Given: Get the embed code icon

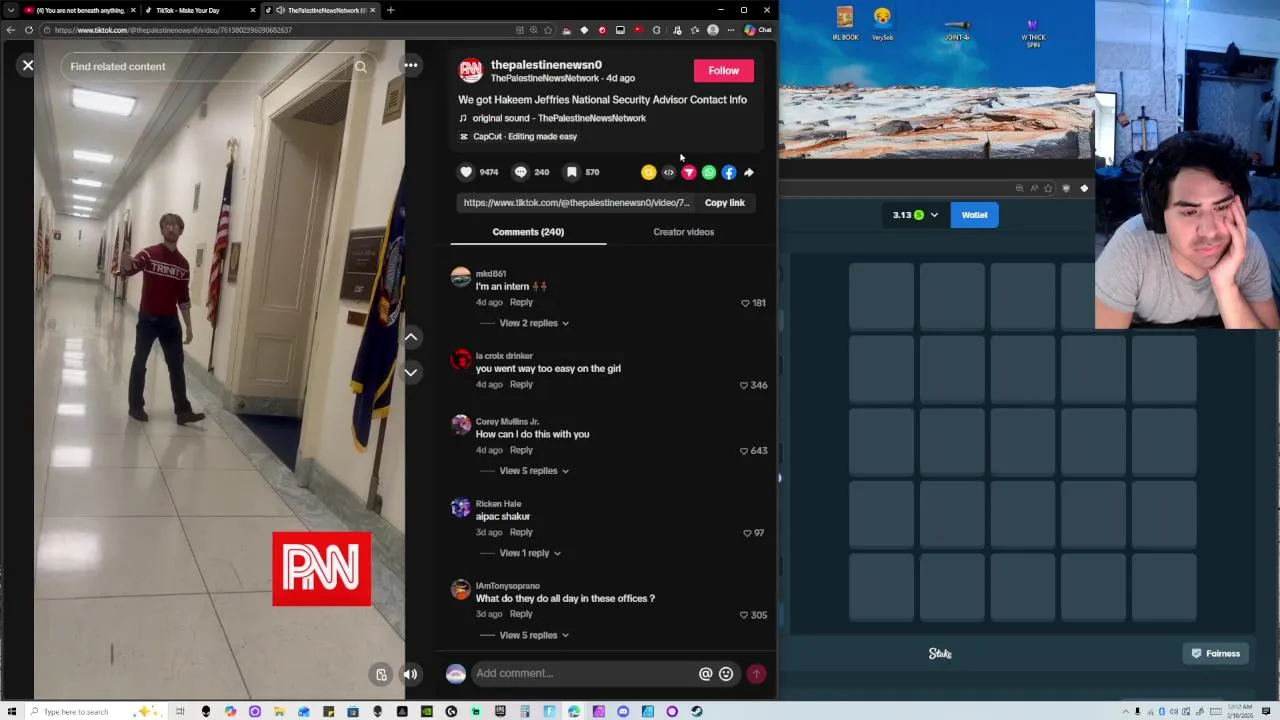Looking at the screenshot, I should pos(668,172).
